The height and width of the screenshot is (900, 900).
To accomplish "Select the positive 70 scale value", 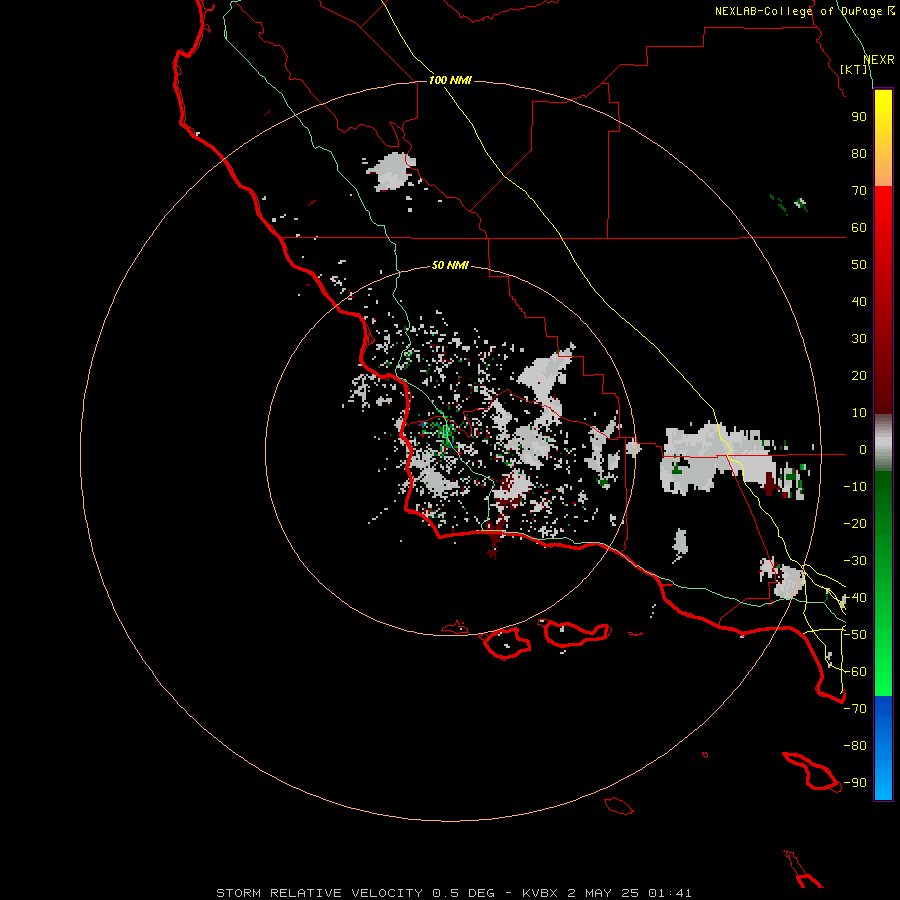I will point(859,191).
